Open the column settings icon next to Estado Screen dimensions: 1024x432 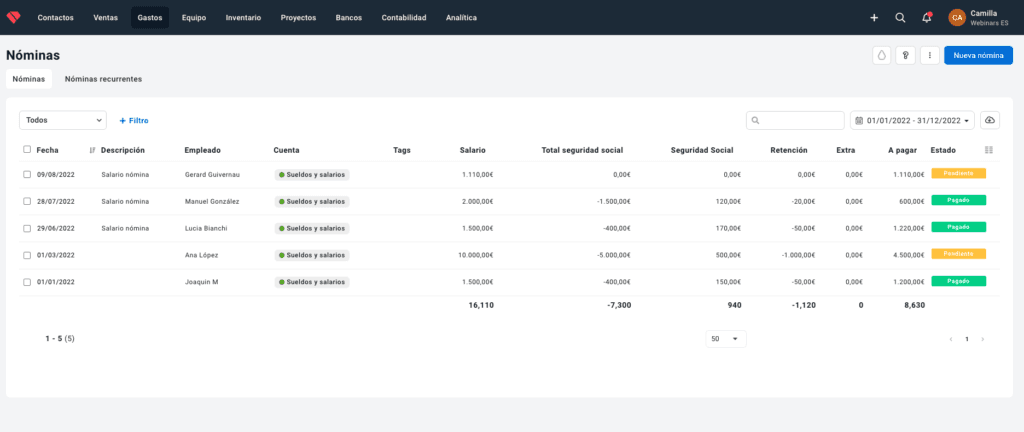[x=989, y=150]
